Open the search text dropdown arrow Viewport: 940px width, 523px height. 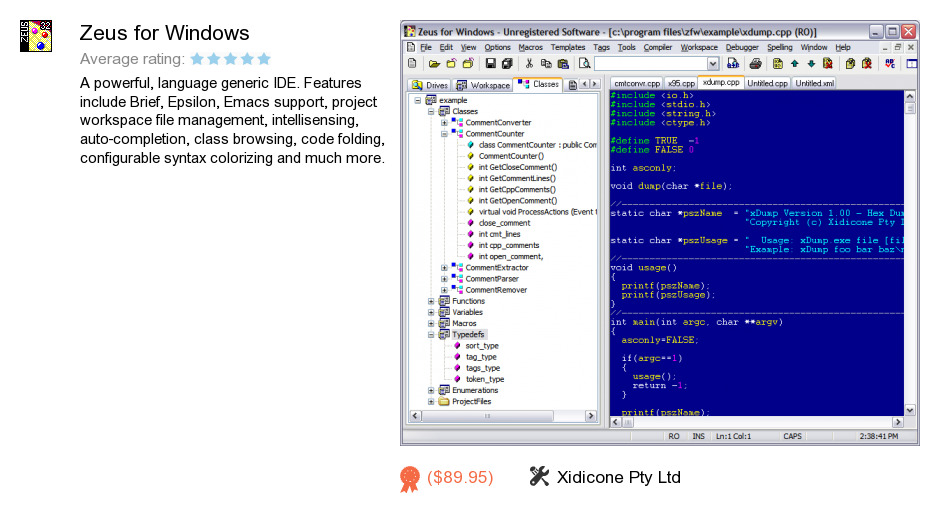pos(712,64)
